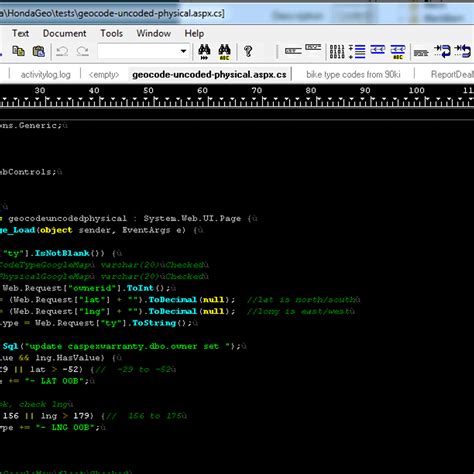Click column 50 on the ruler
Screen dimensions: 474x474
point(148,90)
